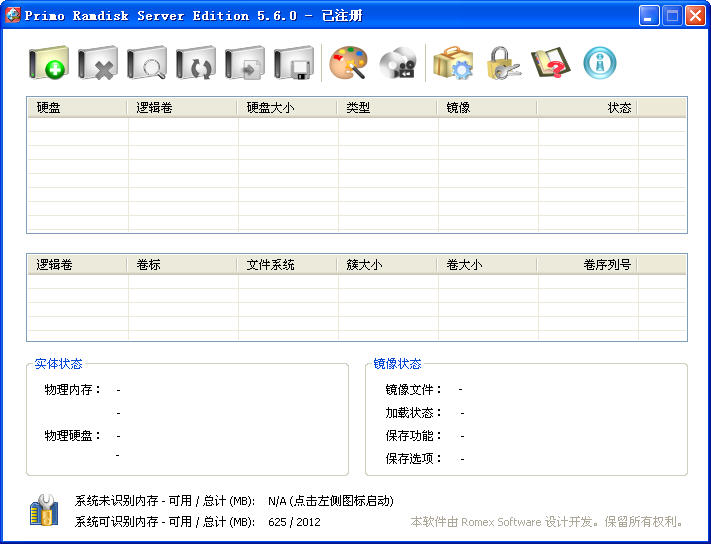Click the delete disk icon with X

point(98,64)
